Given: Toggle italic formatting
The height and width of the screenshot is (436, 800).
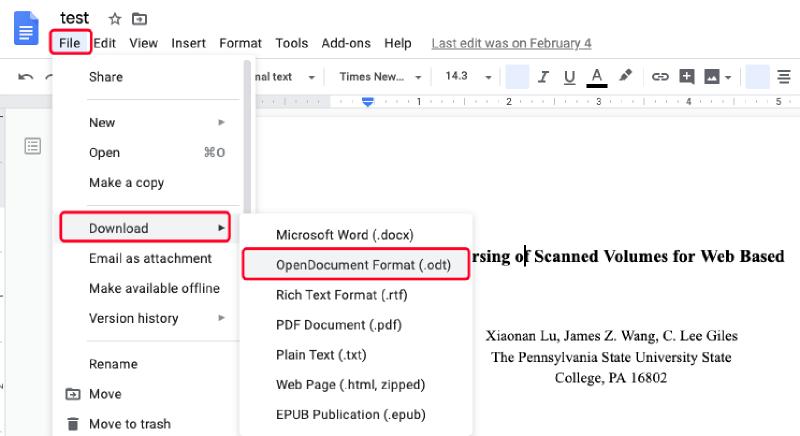Looking at the screenshot, I should (x=545, y=76).
